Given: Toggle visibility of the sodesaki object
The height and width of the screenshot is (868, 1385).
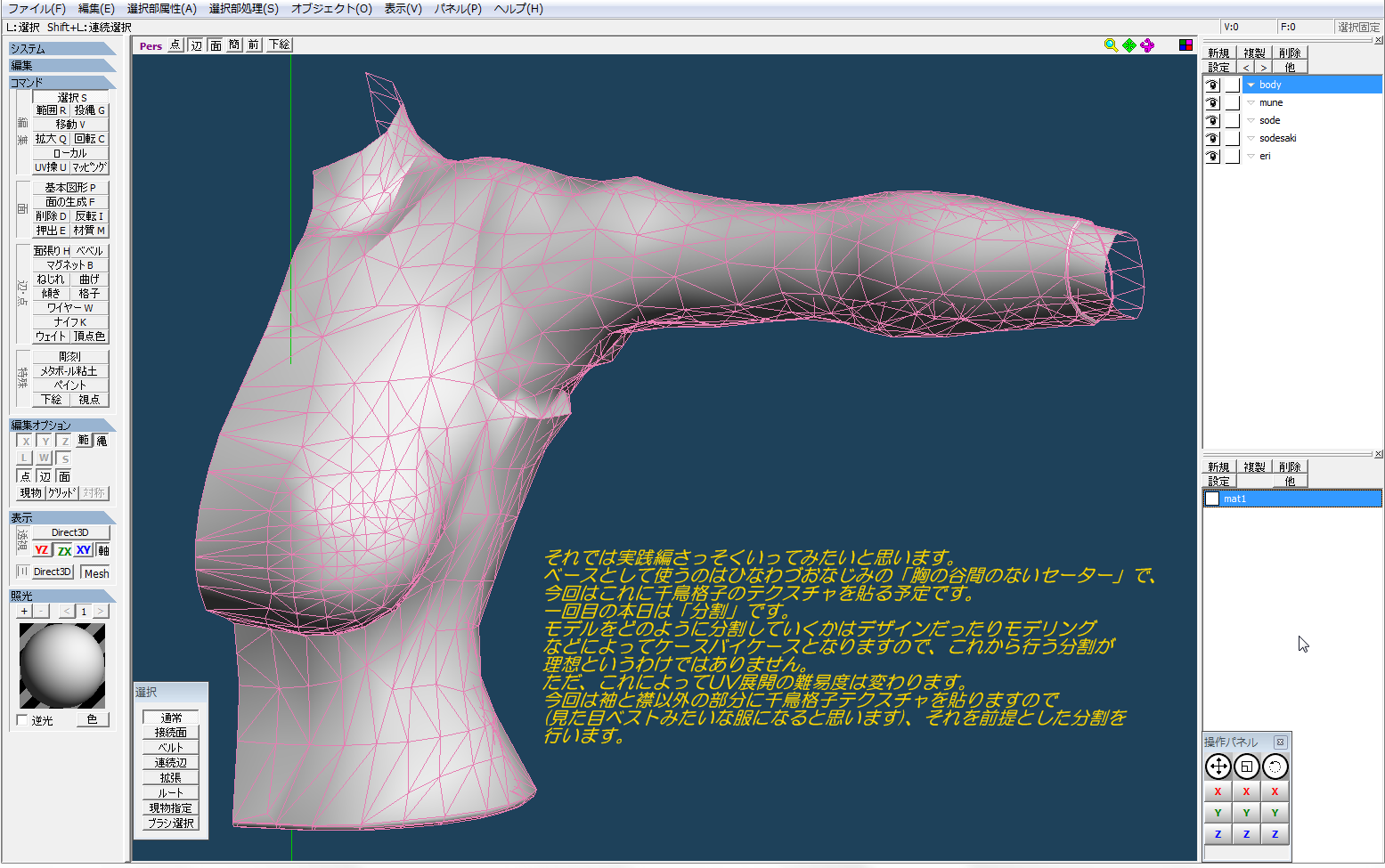Looking at the screenshot, I should pyautogui.click(x=1212, y=139).
